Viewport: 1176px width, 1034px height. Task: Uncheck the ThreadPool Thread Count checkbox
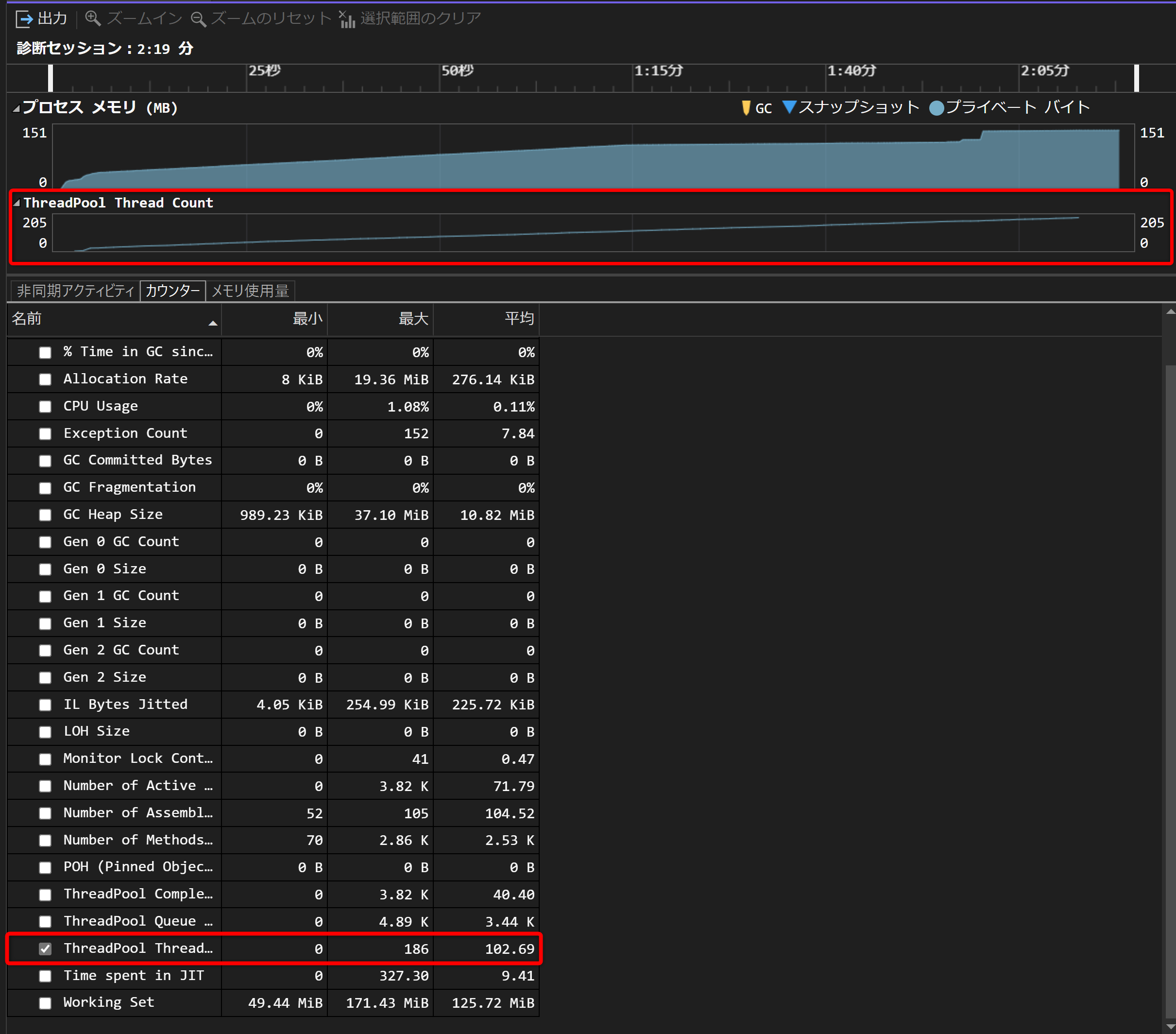coord(45,949)
